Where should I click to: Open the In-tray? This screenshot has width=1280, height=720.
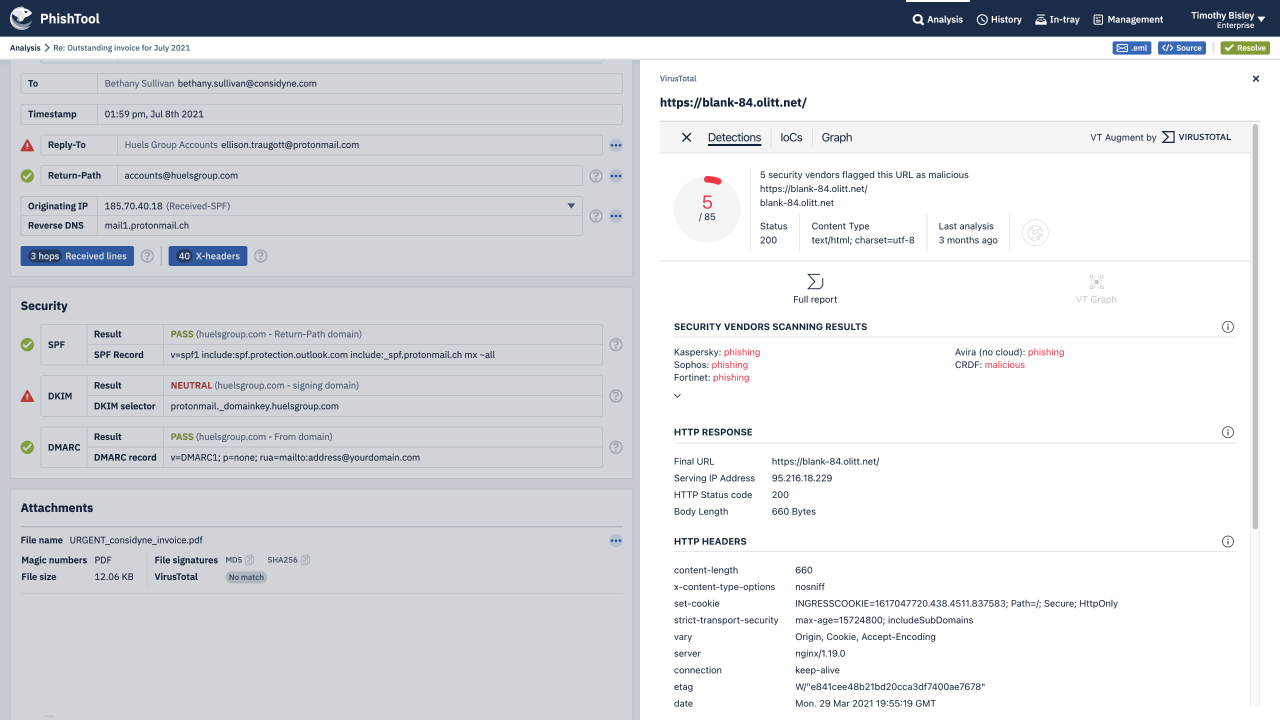coord(1057,19)
